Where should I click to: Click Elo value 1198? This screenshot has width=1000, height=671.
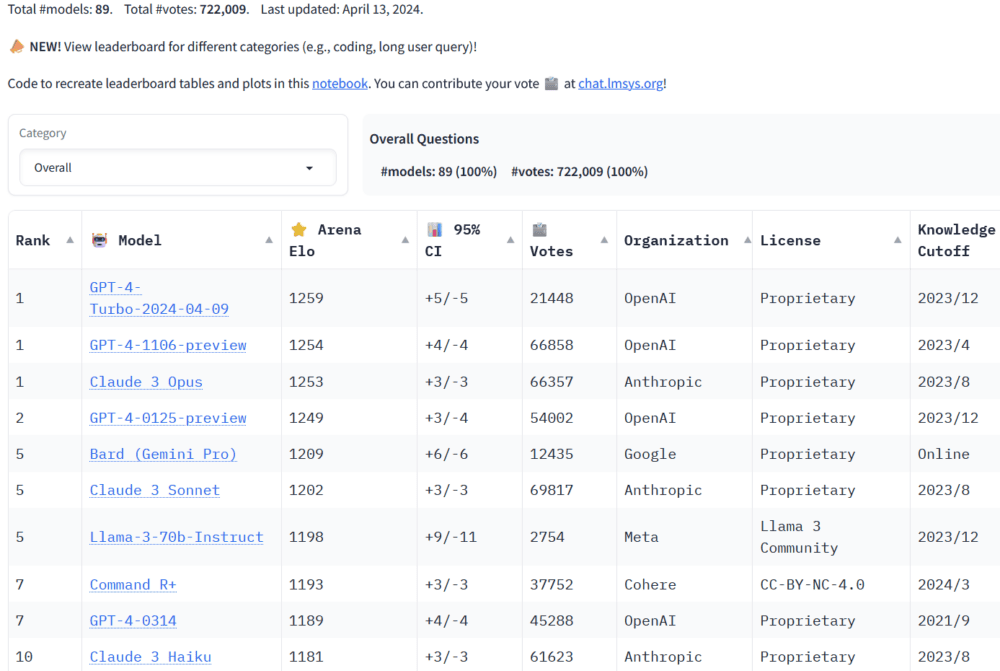306,537
